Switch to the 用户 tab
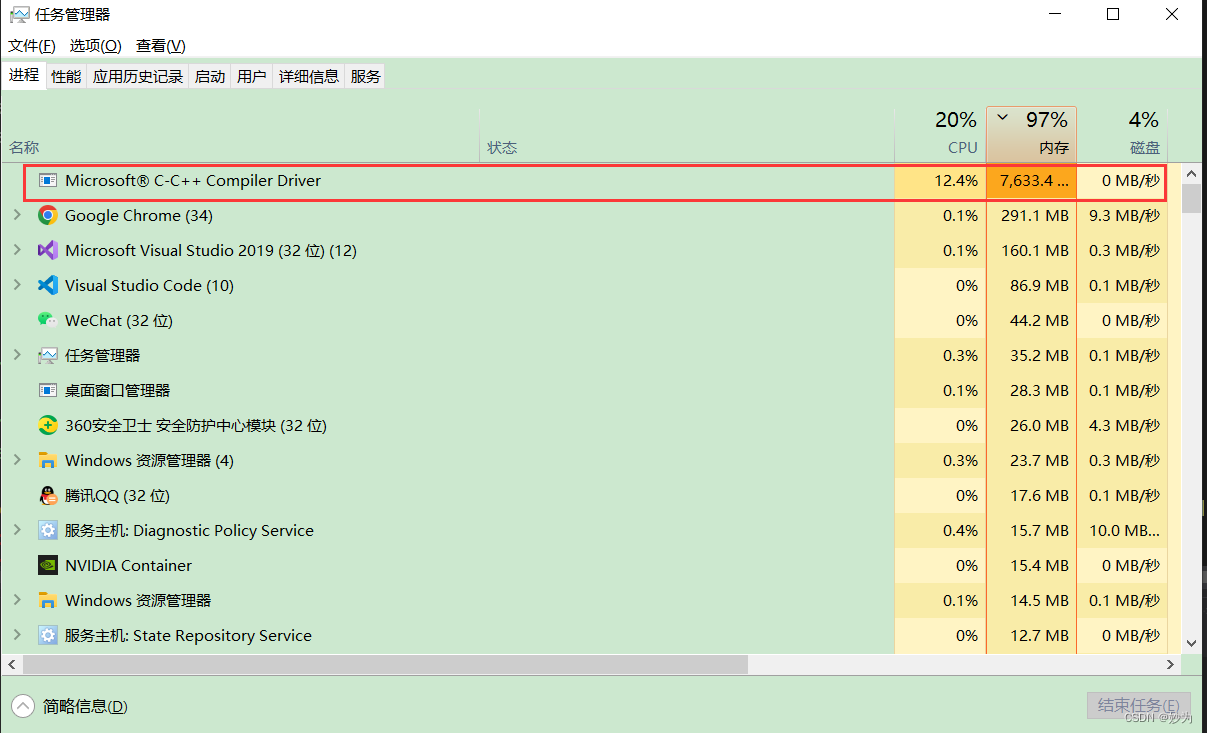The image size is (1207, 733). point(252,76)
